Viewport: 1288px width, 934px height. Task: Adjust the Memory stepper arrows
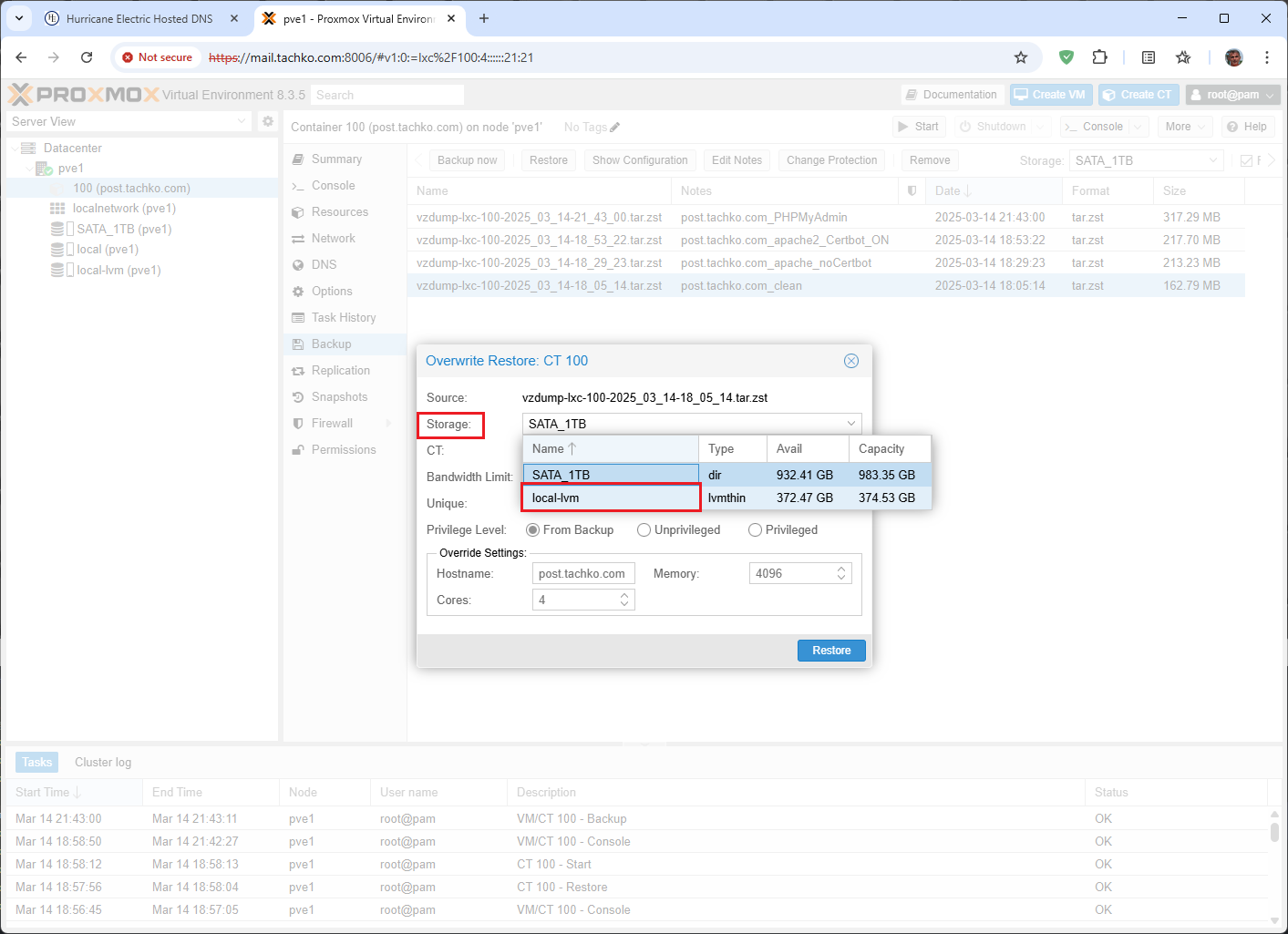(x=842, y=574)
